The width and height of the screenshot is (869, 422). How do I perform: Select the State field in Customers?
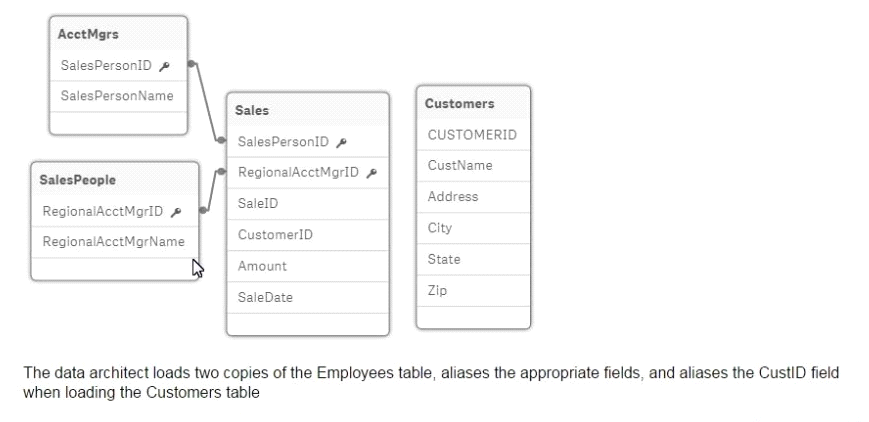473,260
